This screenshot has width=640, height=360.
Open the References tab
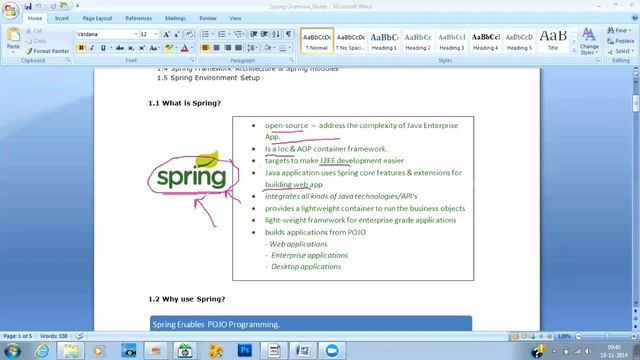tap(138, 18)
